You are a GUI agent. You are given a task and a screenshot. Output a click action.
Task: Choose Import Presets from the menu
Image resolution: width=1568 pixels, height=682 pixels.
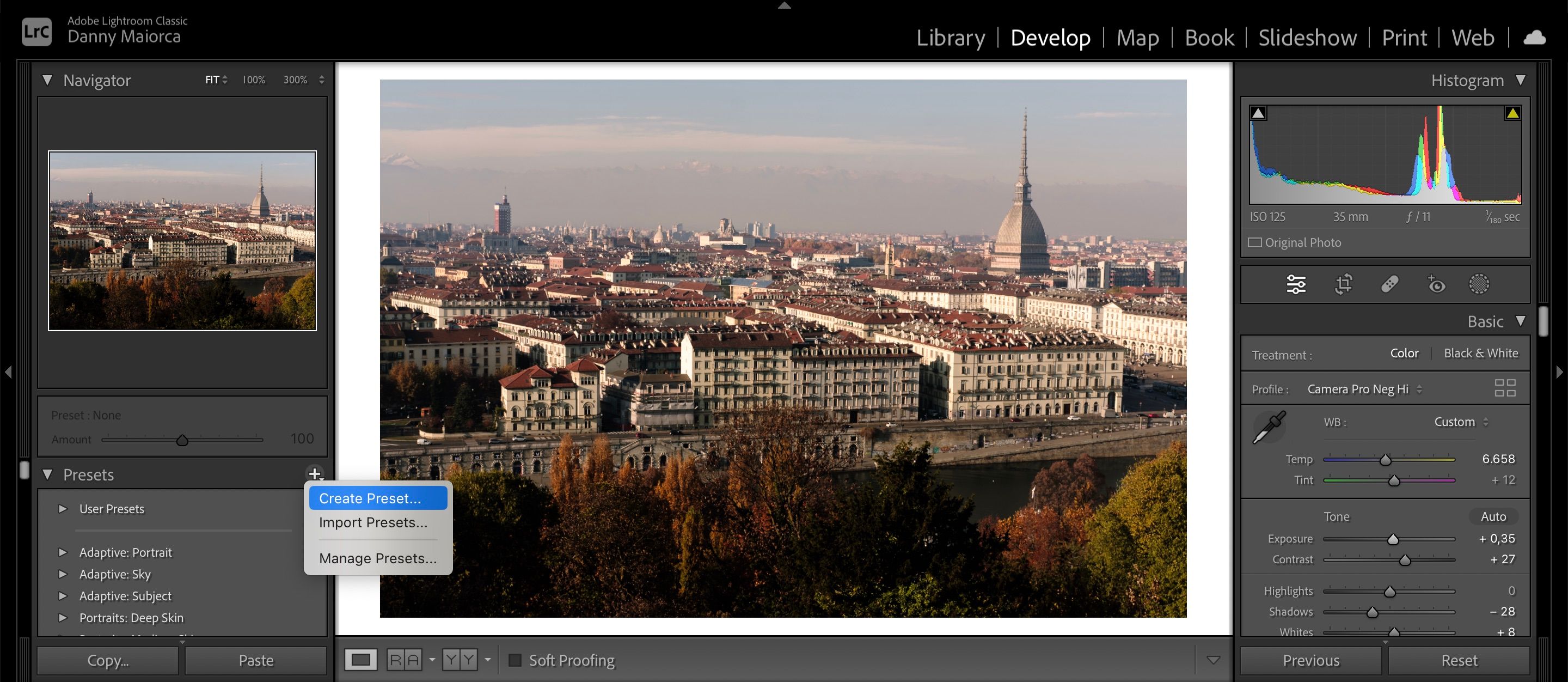372,522
